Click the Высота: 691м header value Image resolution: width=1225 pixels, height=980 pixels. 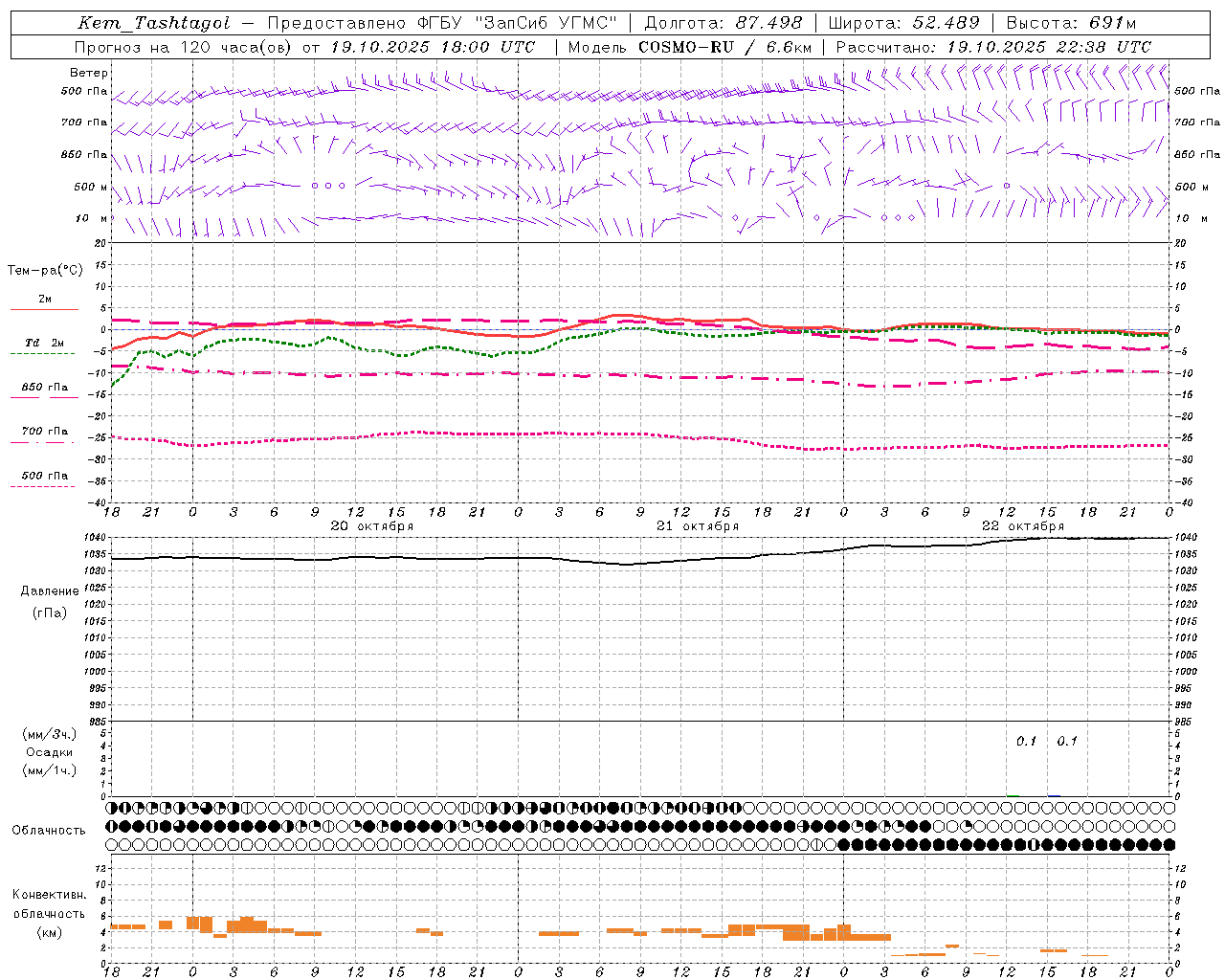1071,23
